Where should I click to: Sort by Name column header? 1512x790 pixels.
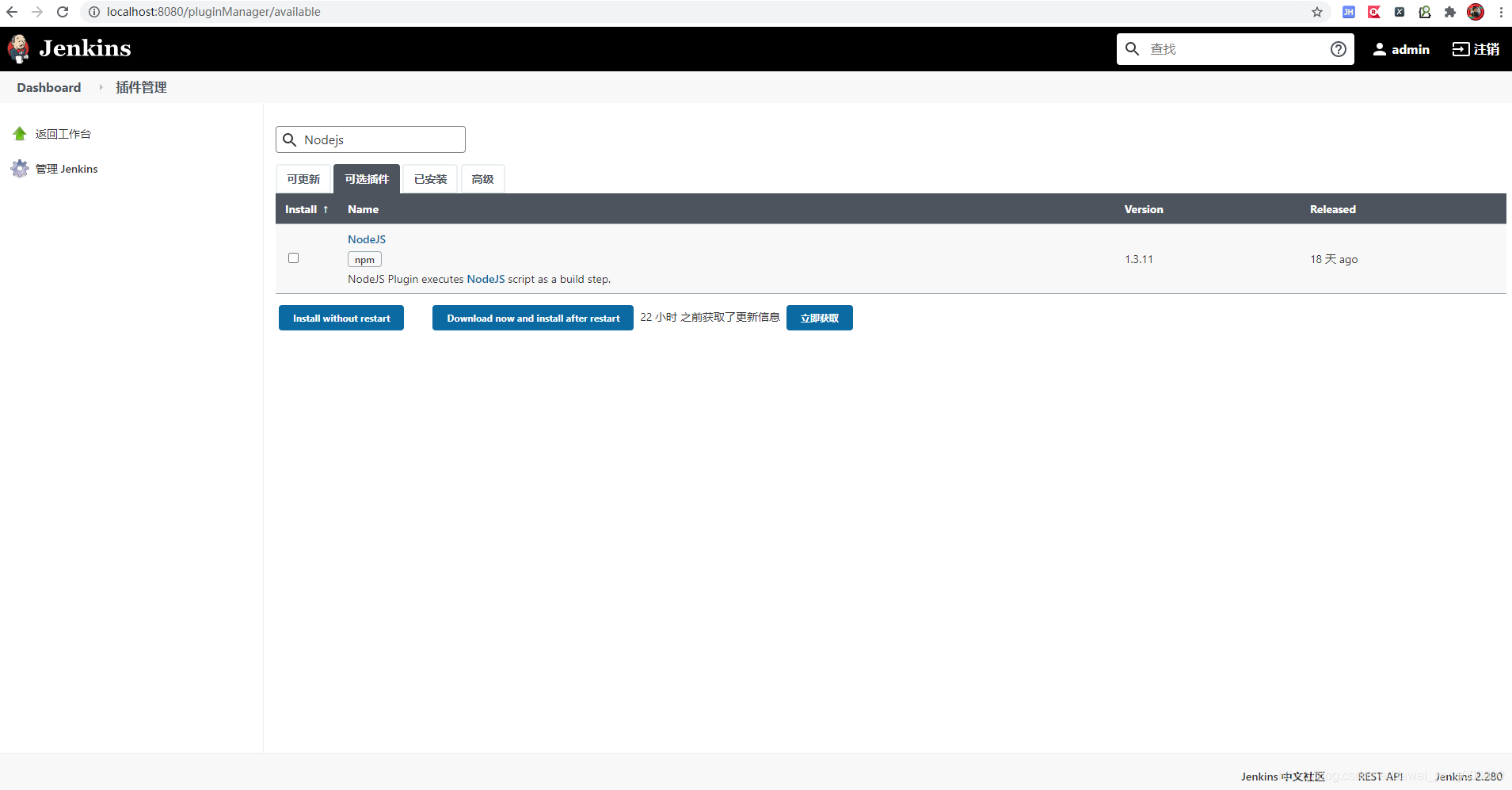(363, 209)
